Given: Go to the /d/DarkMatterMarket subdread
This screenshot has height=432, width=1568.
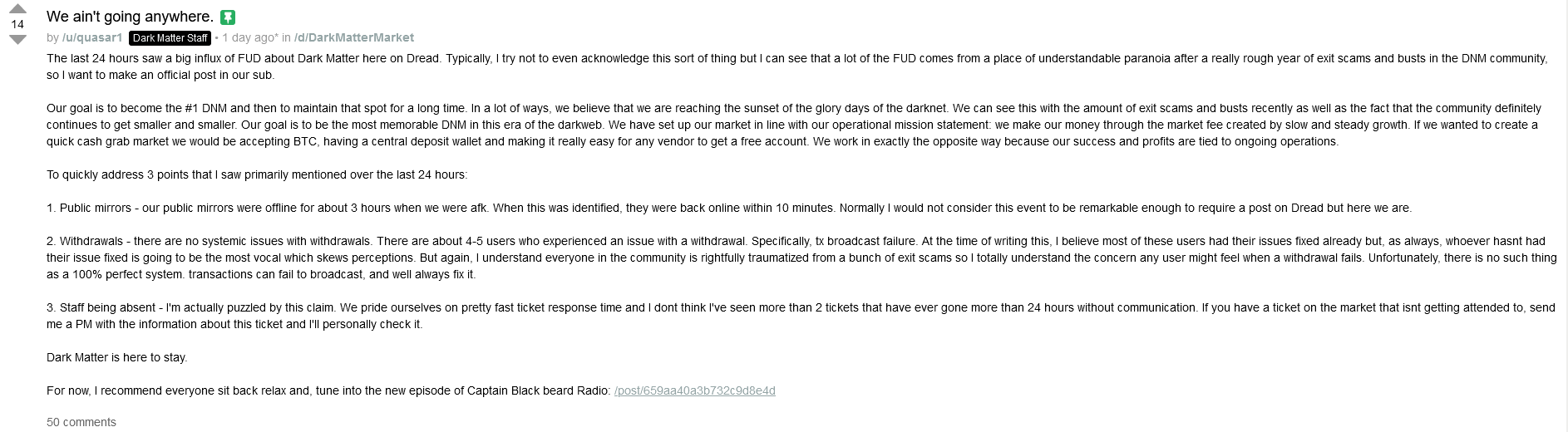Looking at the screenshot, I should click(x=353, y=37).
